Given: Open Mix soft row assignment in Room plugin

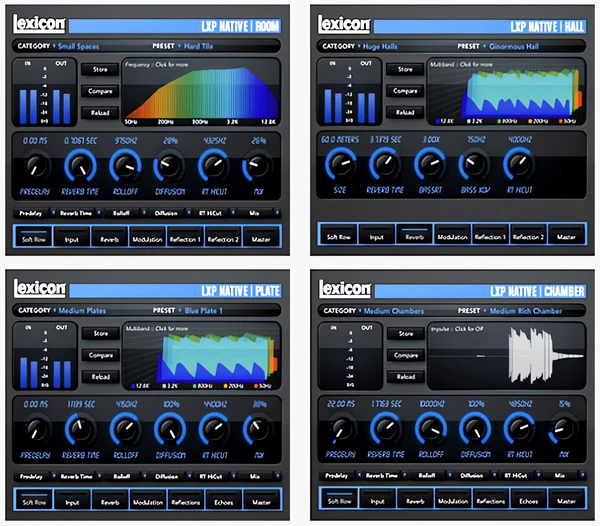Looking at the screenshot, I should [x=258, y=213].
